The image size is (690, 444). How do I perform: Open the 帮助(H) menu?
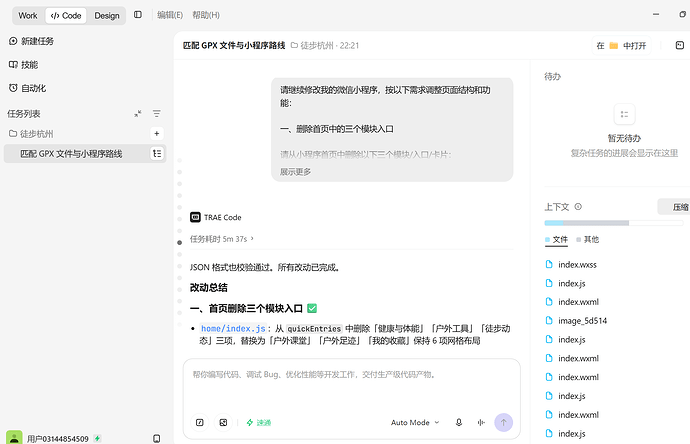pos(206,15)
